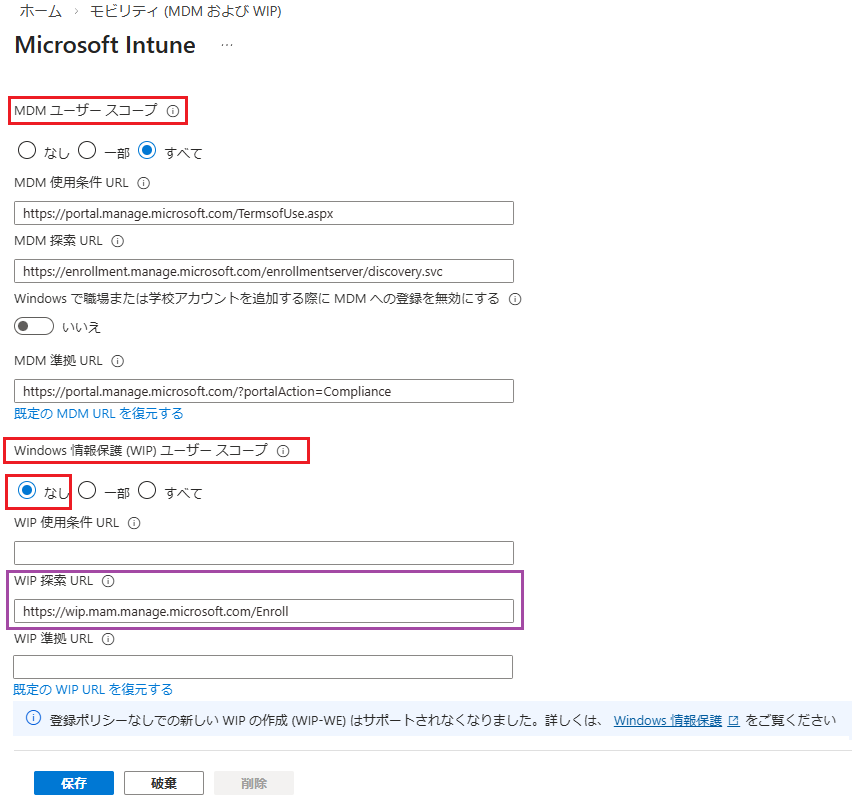Click info icon beside MDM 使用条件 URL
Screen dimensions: 852x809
(143, 183)
